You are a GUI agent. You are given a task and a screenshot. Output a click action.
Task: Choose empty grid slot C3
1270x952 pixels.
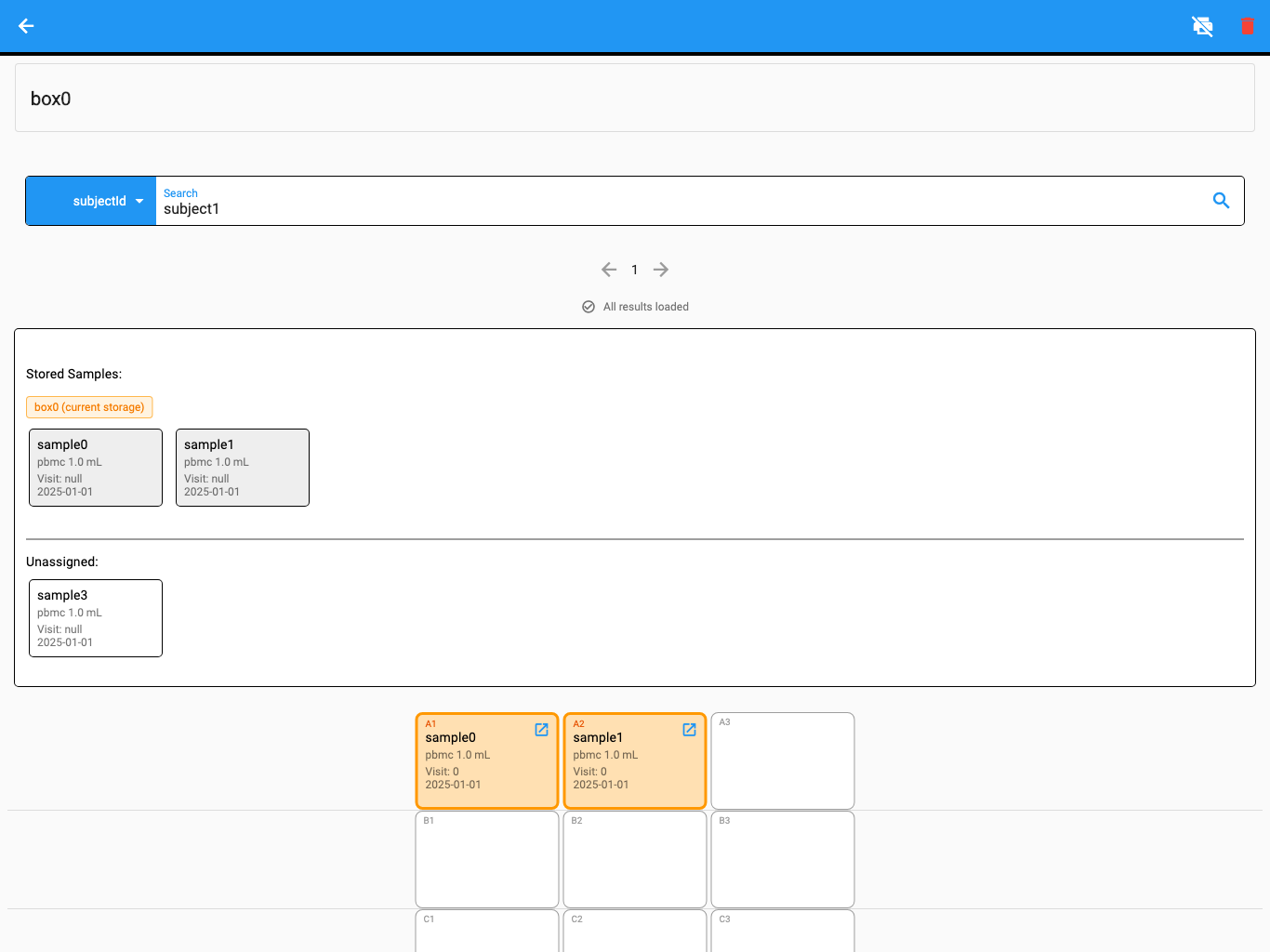pyautogui.click(x=783, y=931)
